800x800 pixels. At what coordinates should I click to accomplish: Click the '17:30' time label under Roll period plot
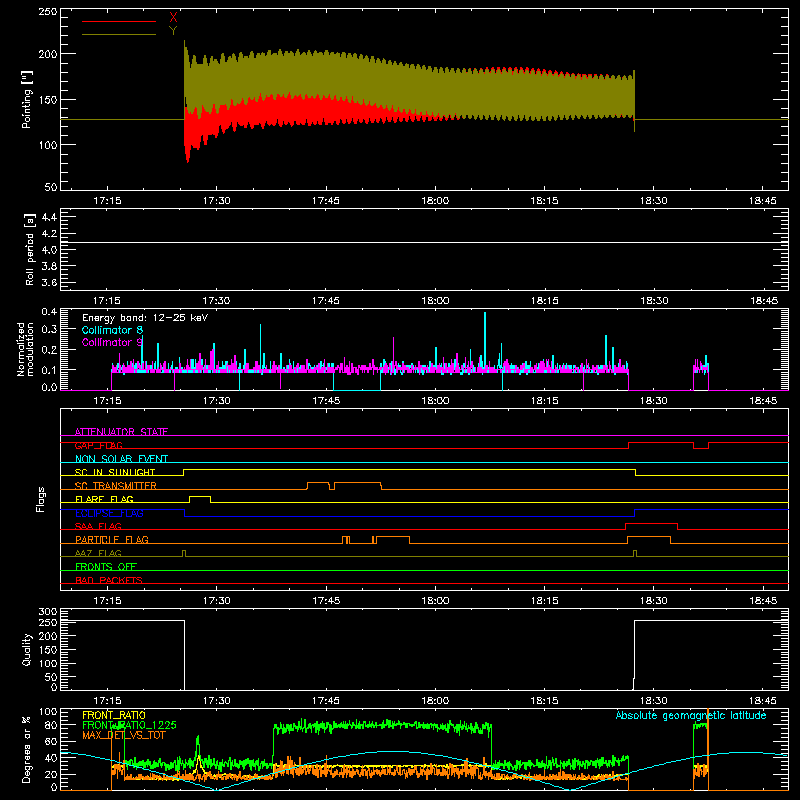[x=217, y=301]
